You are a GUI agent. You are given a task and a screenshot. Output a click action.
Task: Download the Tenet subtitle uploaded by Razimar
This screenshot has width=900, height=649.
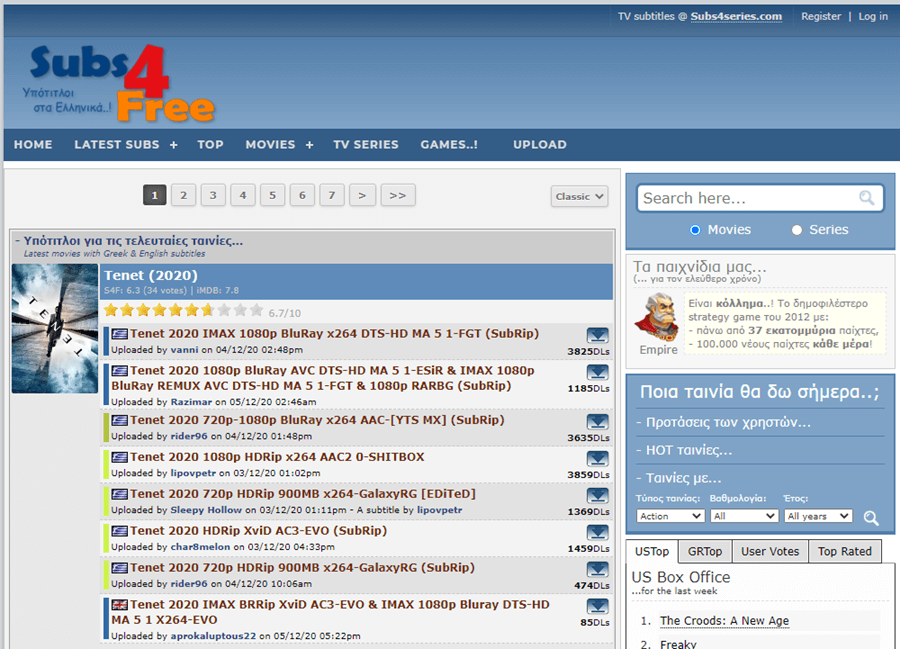point(598,372)
